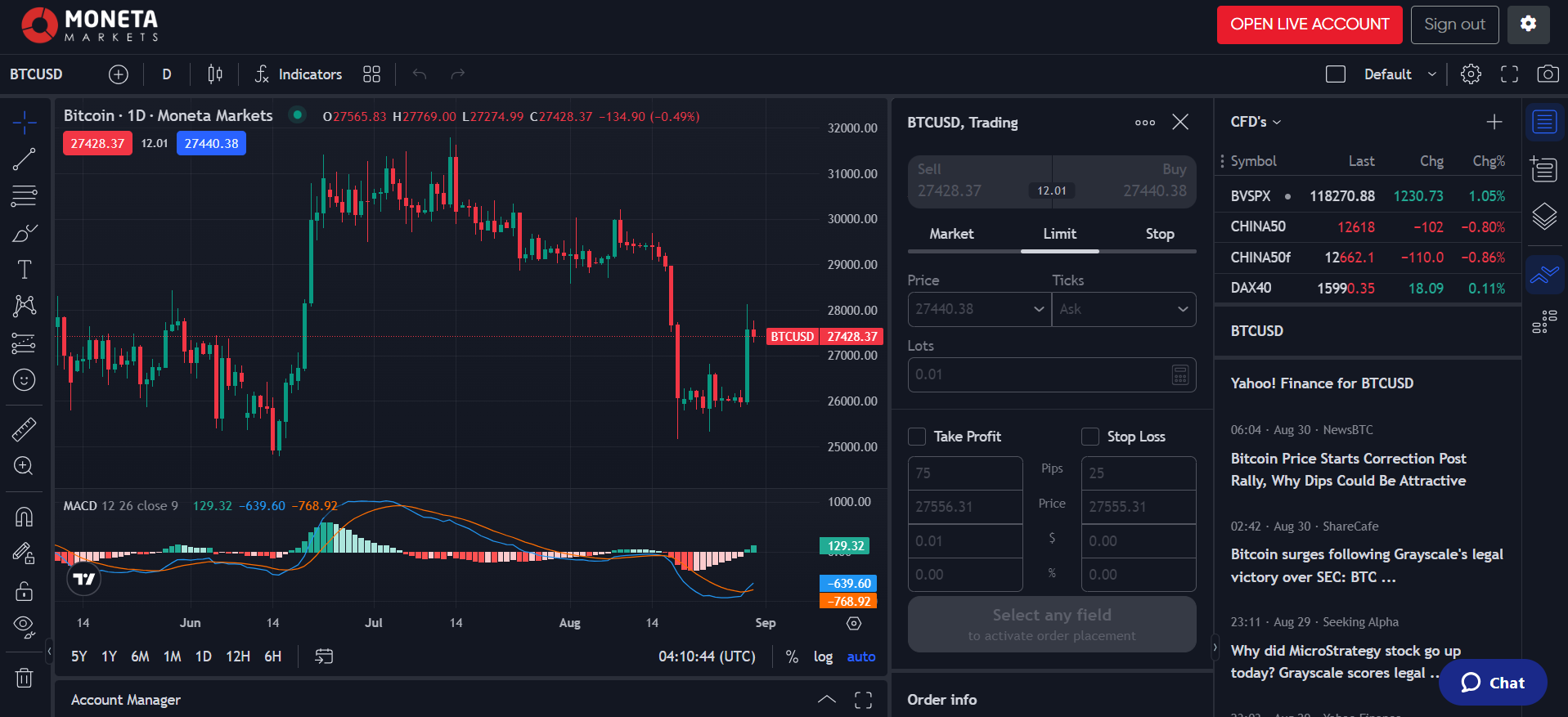1568x717 pixels.
Task: Take a chart snapshot with camera icon
Action: (x=1548, y=74)
